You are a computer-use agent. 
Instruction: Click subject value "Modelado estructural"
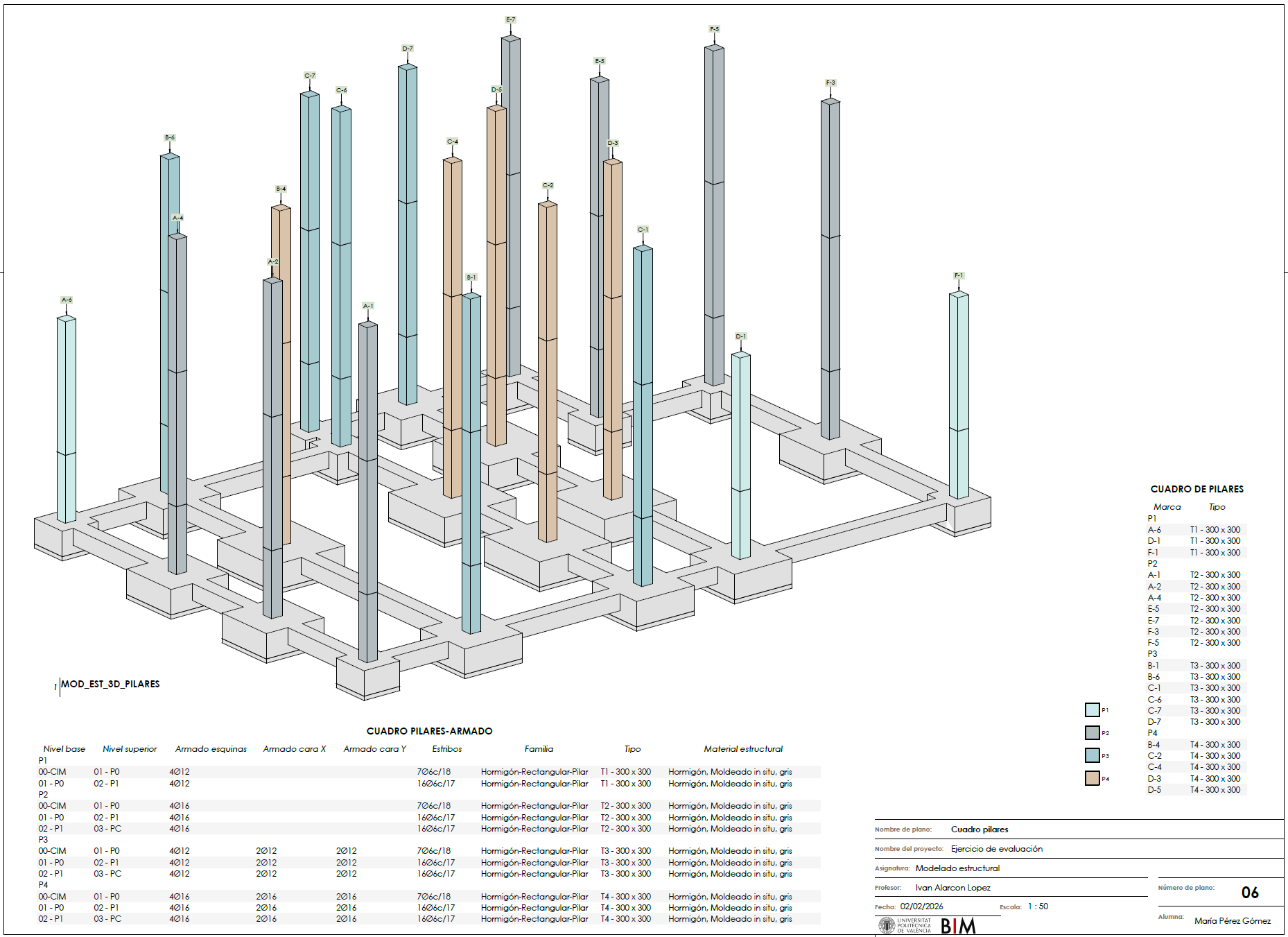point(957,868)
